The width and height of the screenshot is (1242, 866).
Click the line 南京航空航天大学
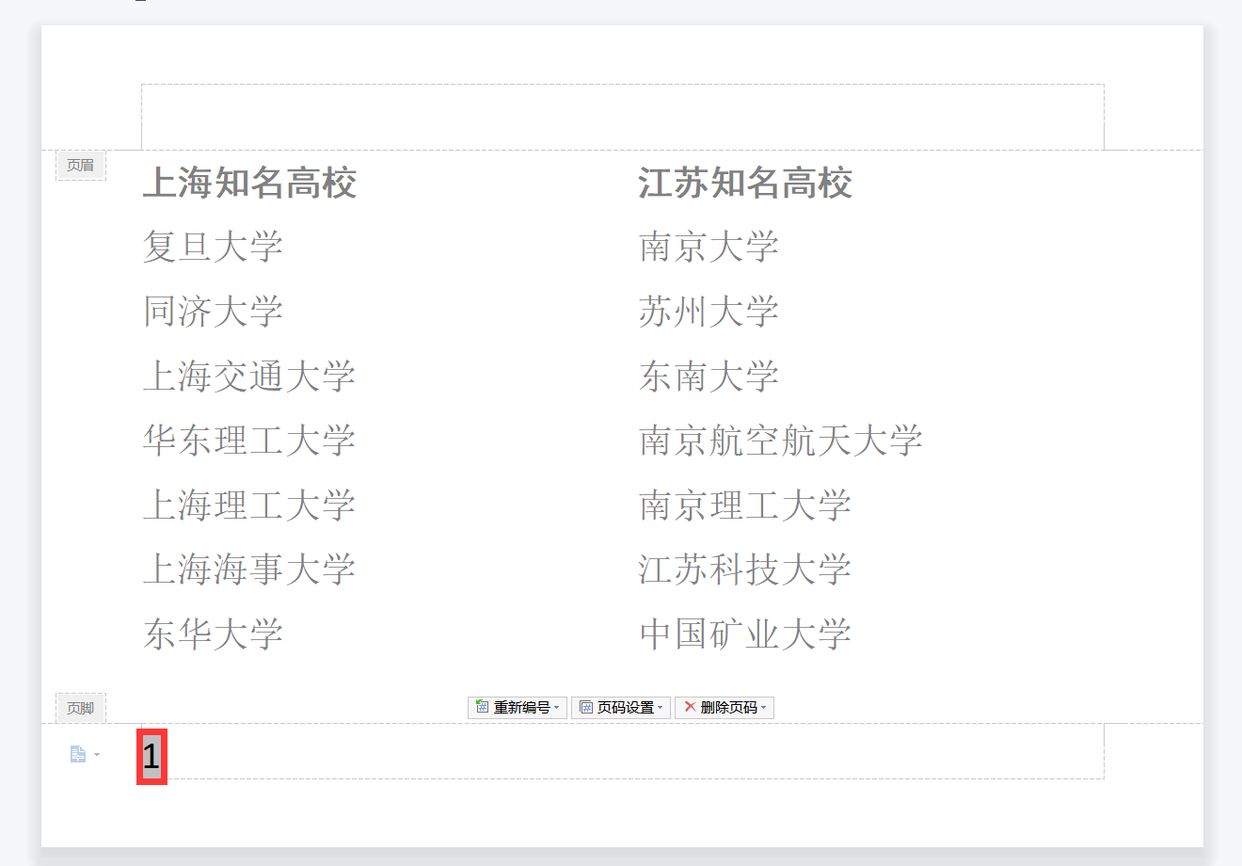[781, 441]
